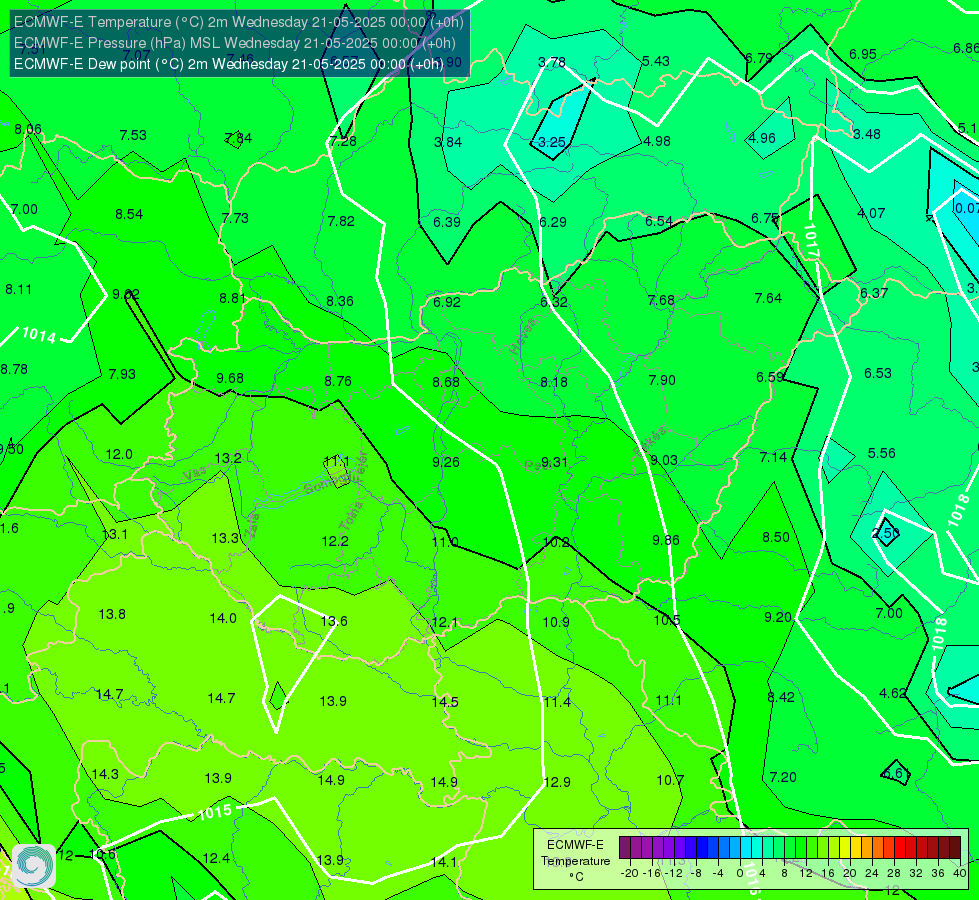Click the 12.9 temperature value
The image size is (979, 900).
click(557, 783)
